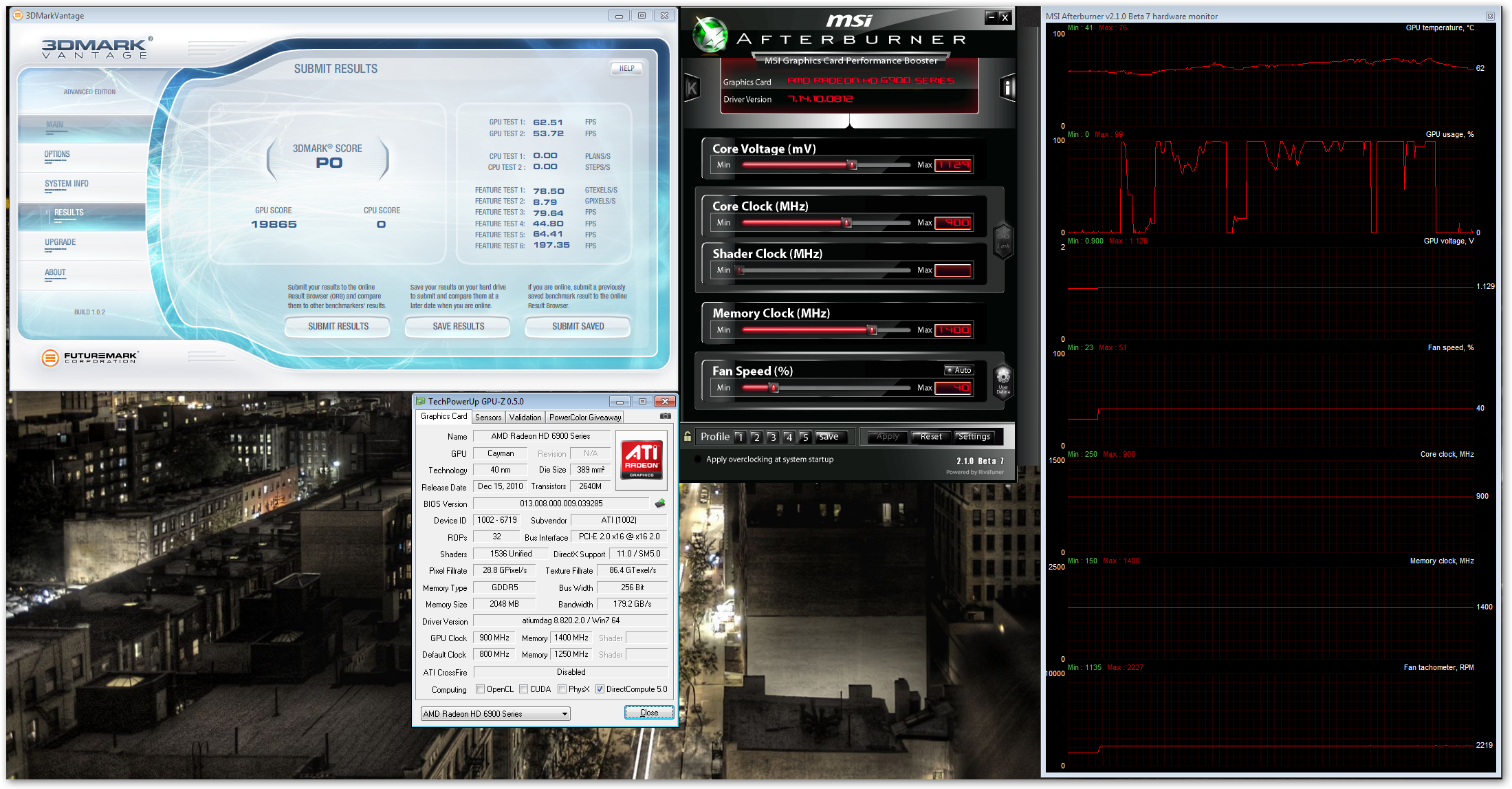Toggle the Link clocks icon beside Shader Clock

(1003, 241)
